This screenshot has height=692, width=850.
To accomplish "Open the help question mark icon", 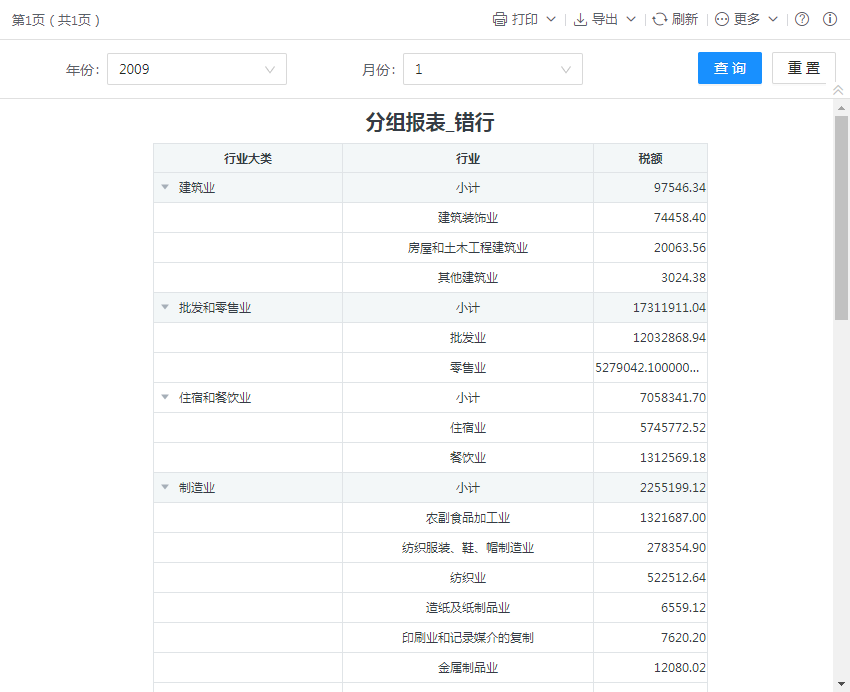I will pyautogui.click(x=802, y=20).
